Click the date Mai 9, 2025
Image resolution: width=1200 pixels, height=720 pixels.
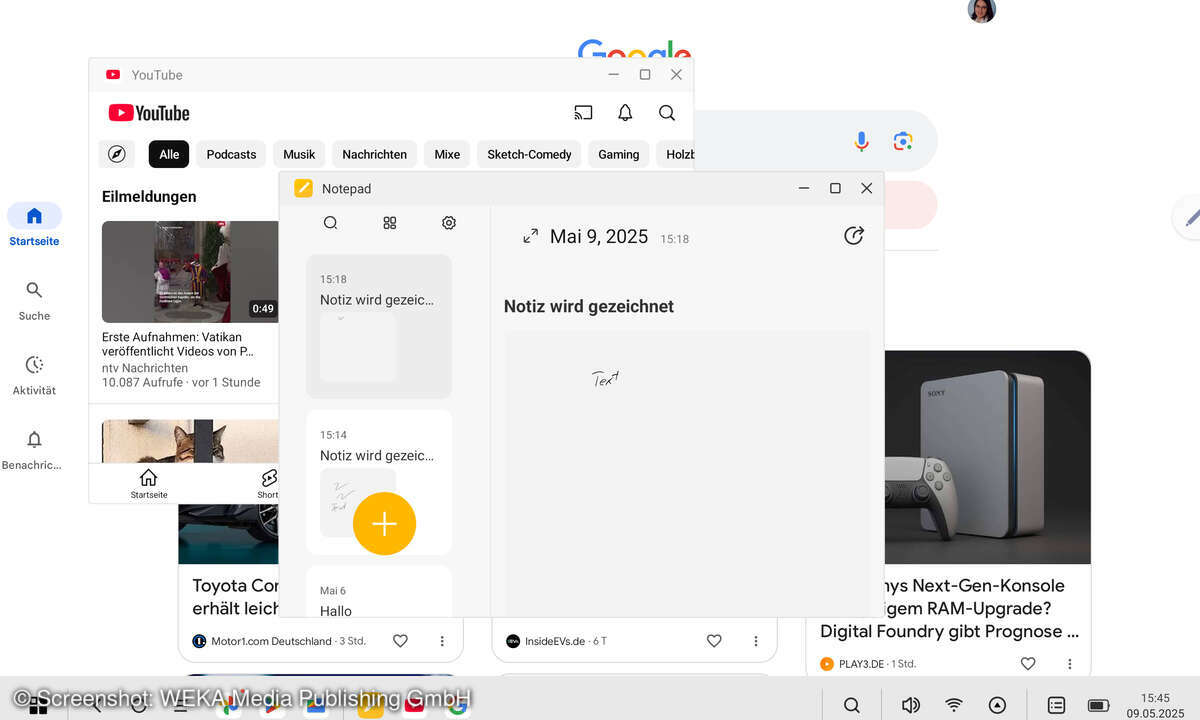coord(599,237)
